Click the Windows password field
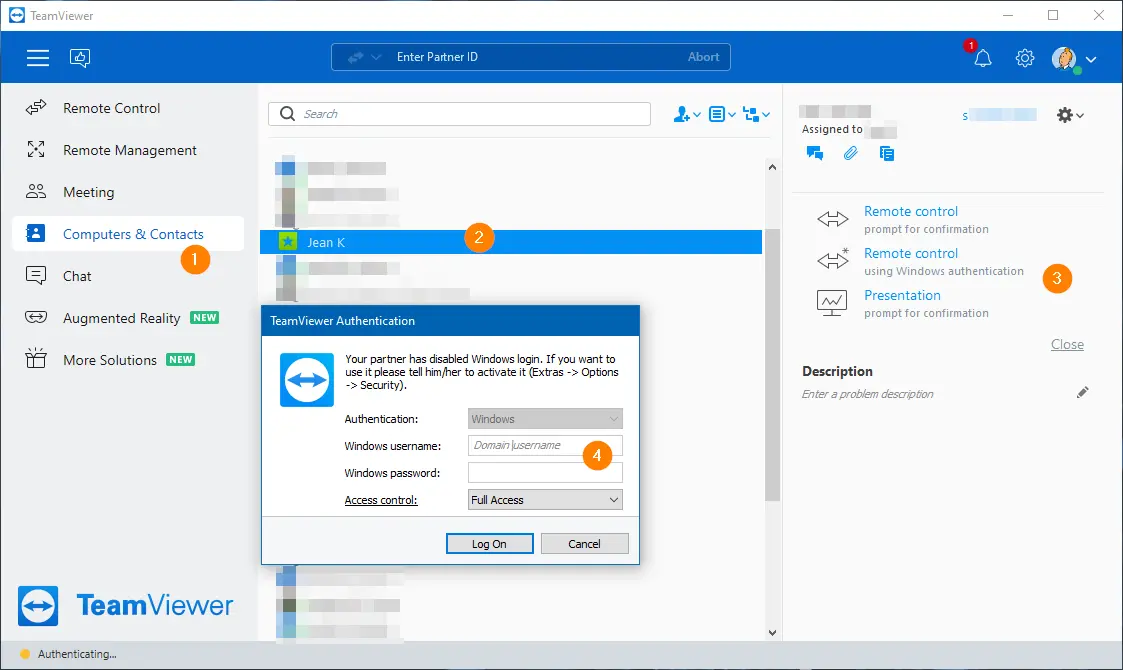 click(545, 472)
